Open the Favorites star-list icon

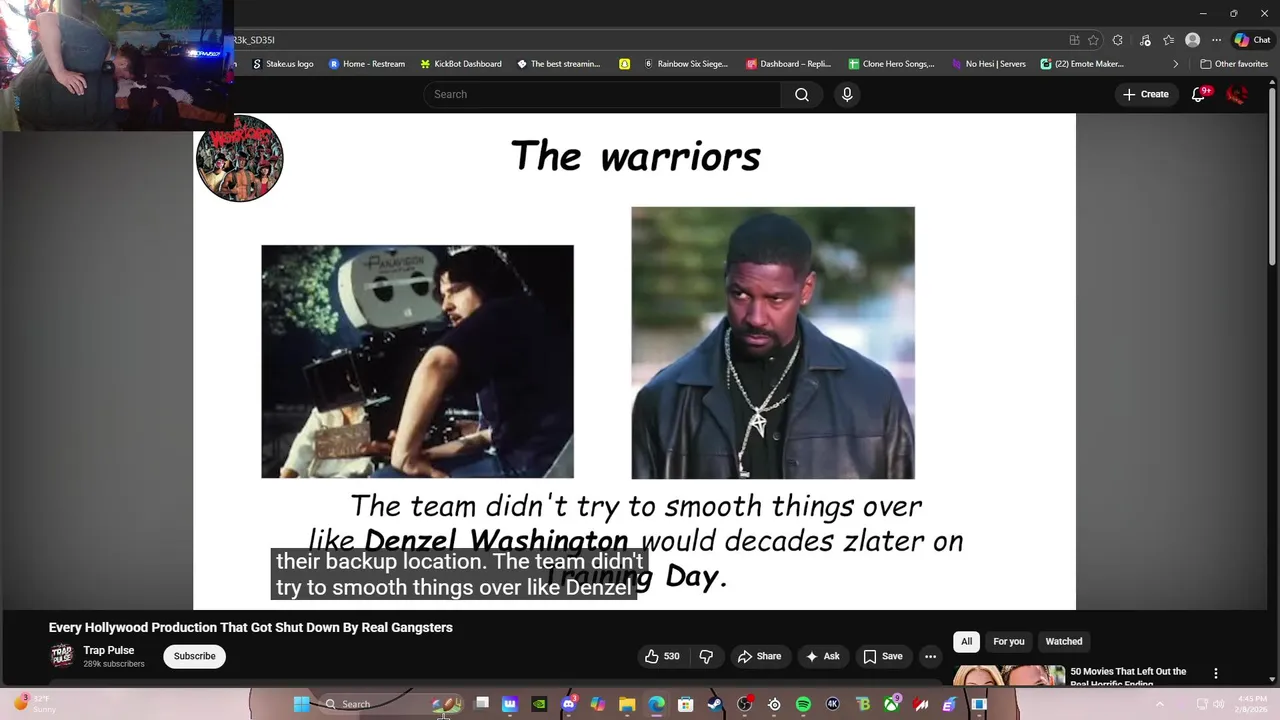click(1168, 40)
